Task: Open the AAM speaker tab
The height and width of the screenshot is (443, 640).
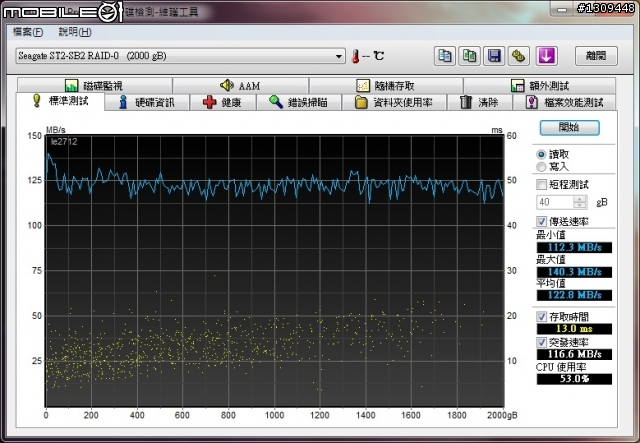Action: [240, 86]
